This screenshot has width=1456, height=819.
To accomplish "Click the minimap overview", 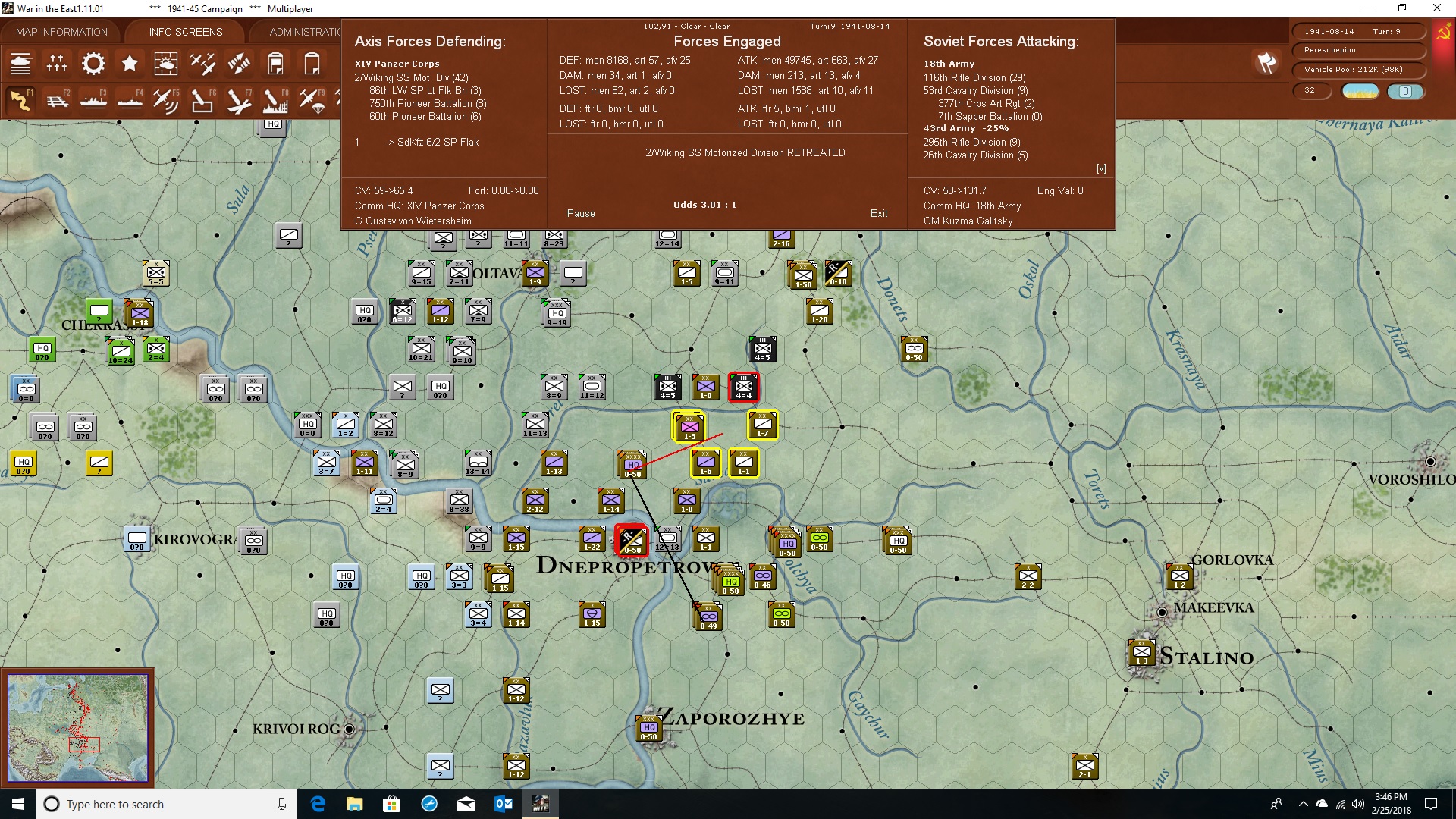I will click(77, 728).
